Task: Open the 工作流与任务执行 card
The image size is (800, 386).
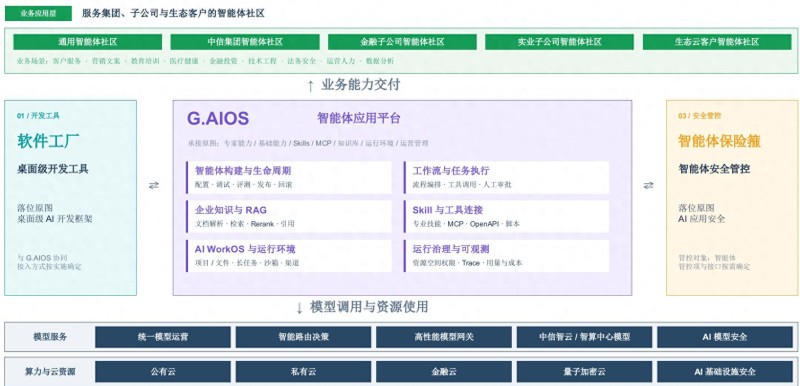Action: 506,177
